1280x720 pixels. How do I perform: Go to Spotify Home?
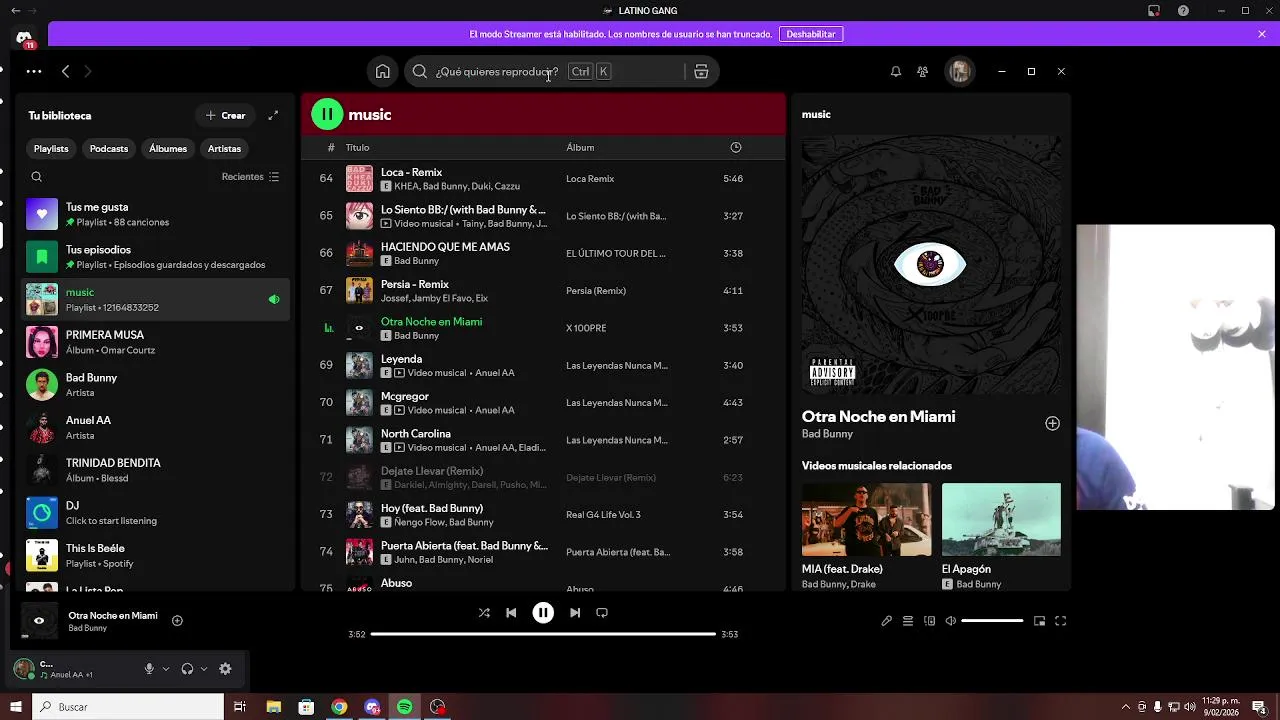382,72
